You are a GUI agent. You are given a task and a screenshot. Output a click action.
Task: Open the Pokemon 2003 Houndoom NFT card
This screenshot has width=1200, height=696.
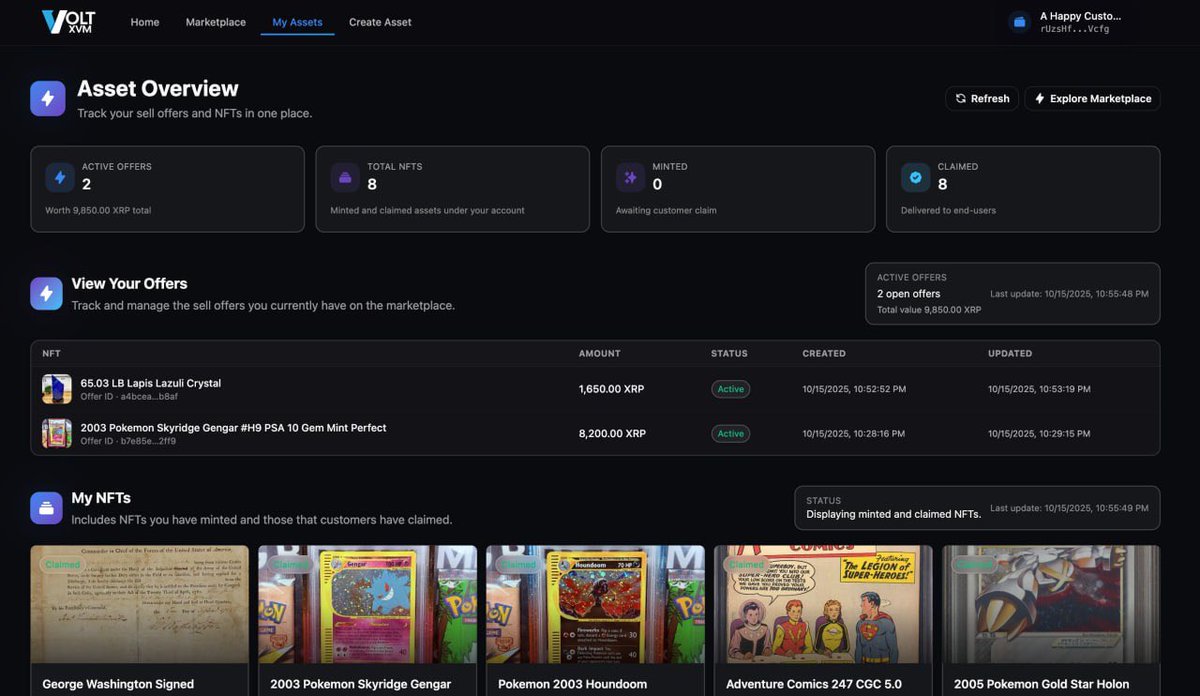pyautogui.click(x=595, y=620)
